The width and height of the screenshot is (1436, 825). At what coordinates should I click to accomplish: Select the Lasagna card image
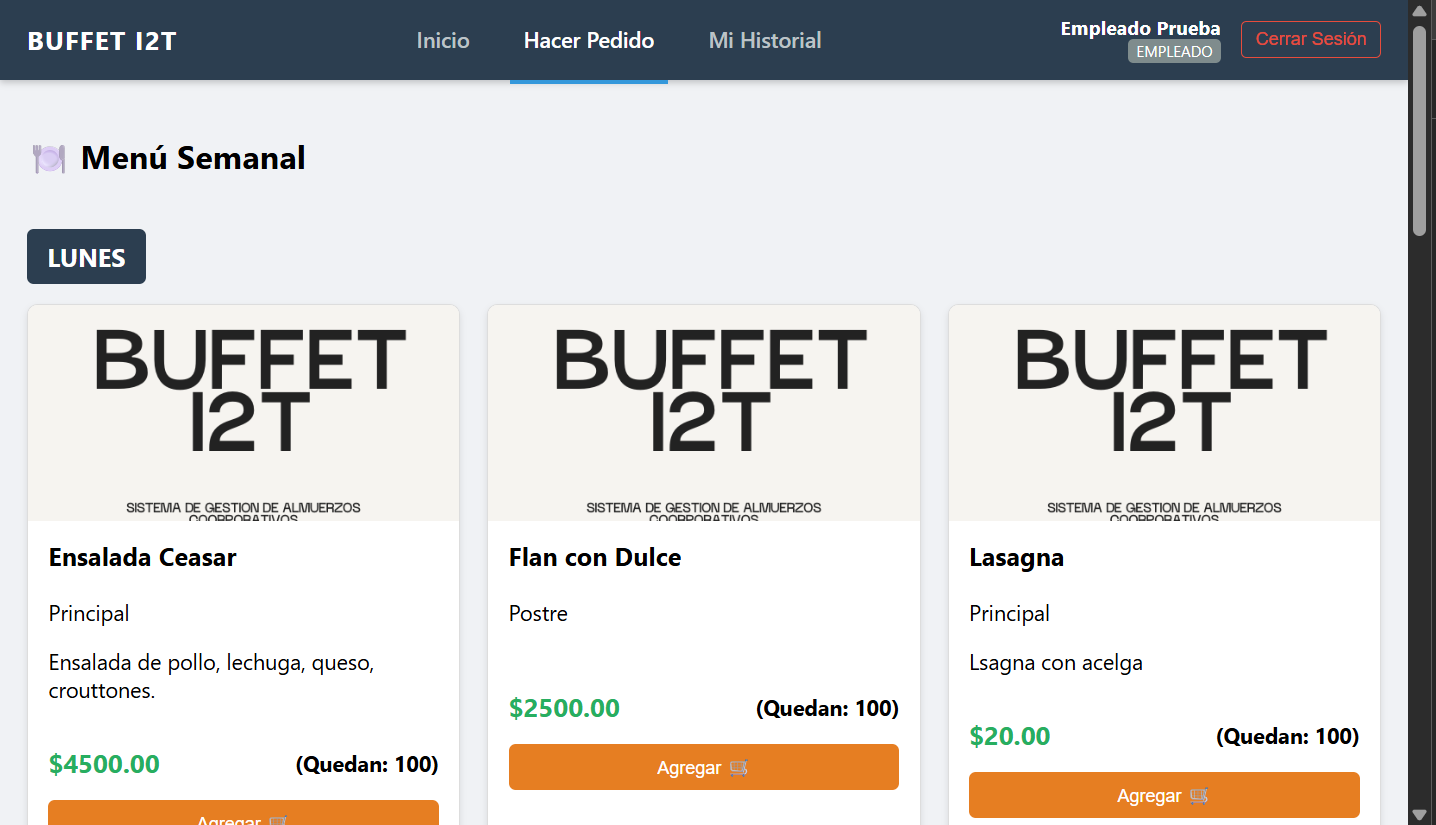click(x=1164, y=413)
